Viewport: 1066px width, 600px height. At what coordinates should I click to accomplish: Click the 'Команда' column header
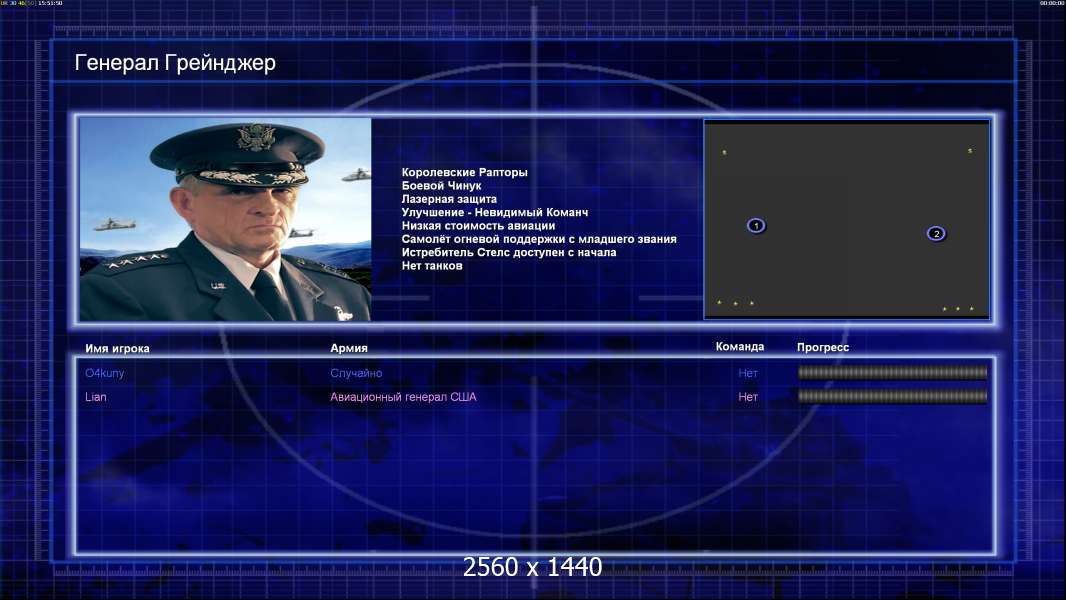point(740,347)
